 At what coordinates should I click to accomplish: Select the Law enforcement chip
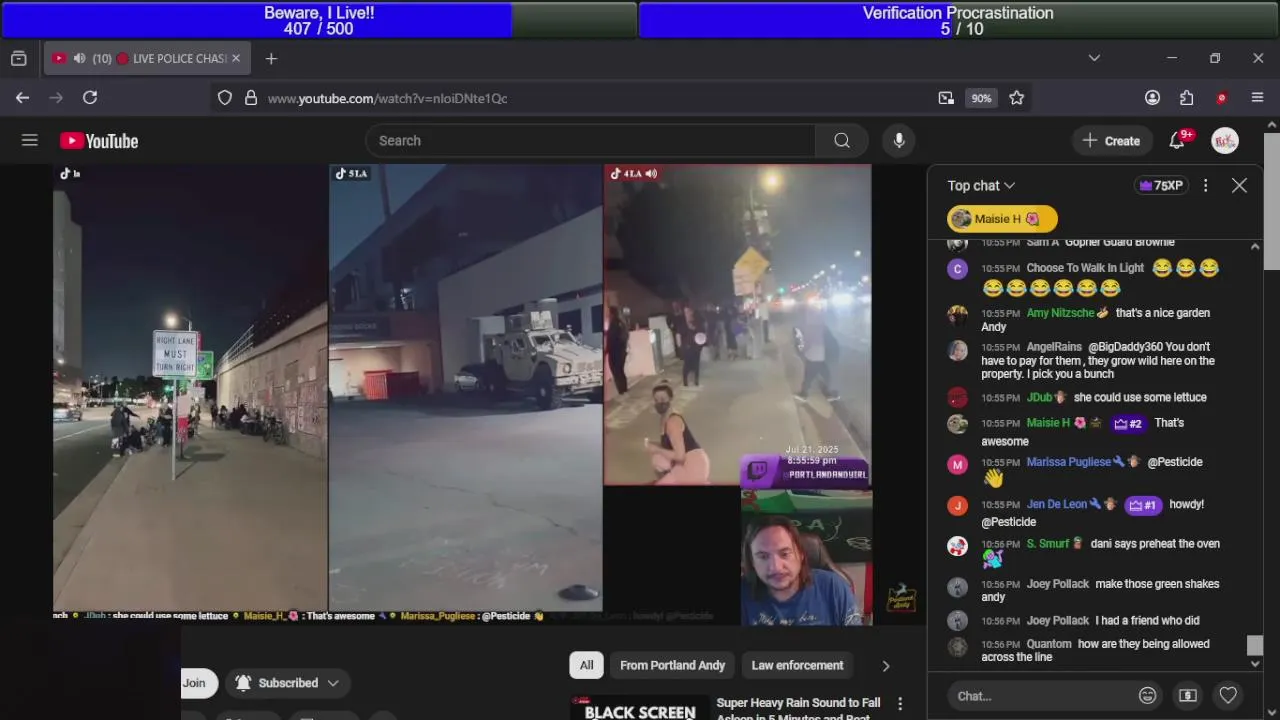coord(797,665)
